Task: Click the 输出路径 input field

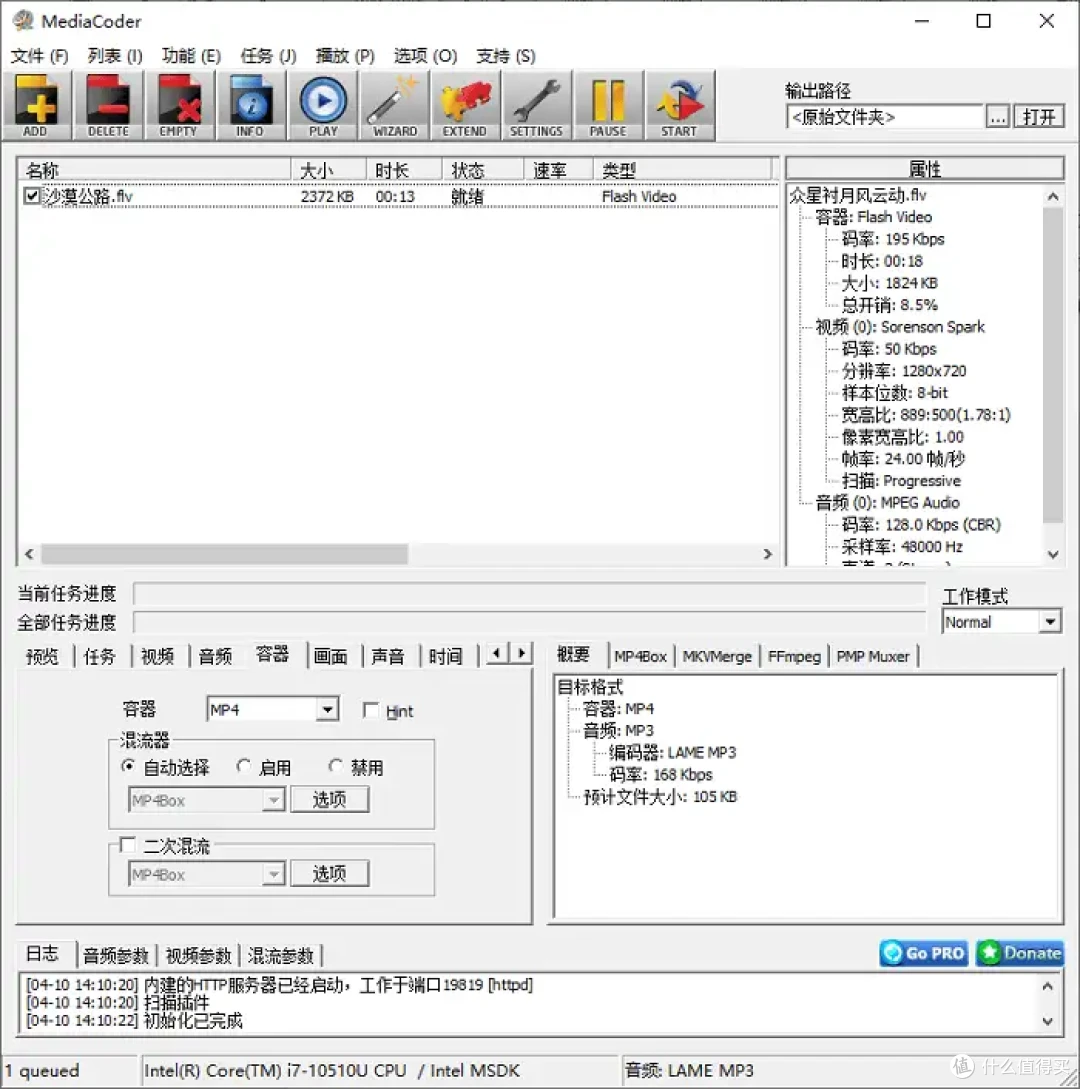Action: click(x=885, y=117)
